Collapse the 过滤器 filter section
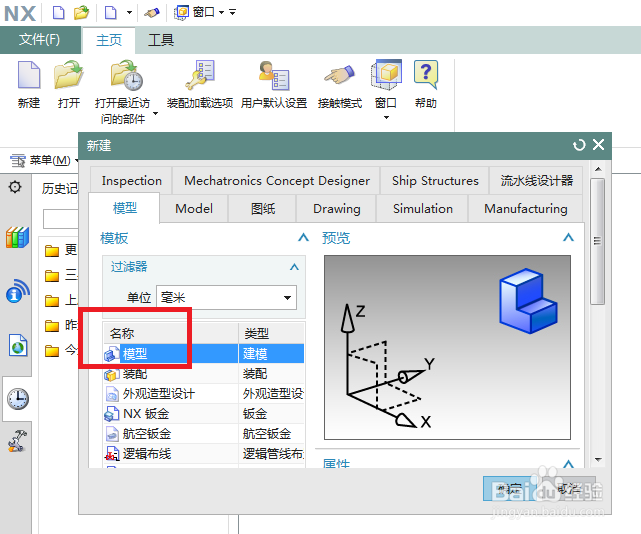The height and width of the screenshot is (534, 641). 294,267
